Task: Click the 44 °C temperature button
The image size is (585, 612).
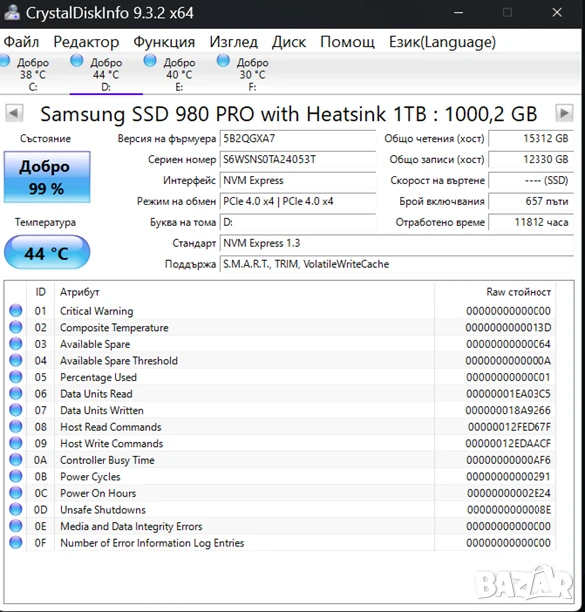Action: point(47,253)
